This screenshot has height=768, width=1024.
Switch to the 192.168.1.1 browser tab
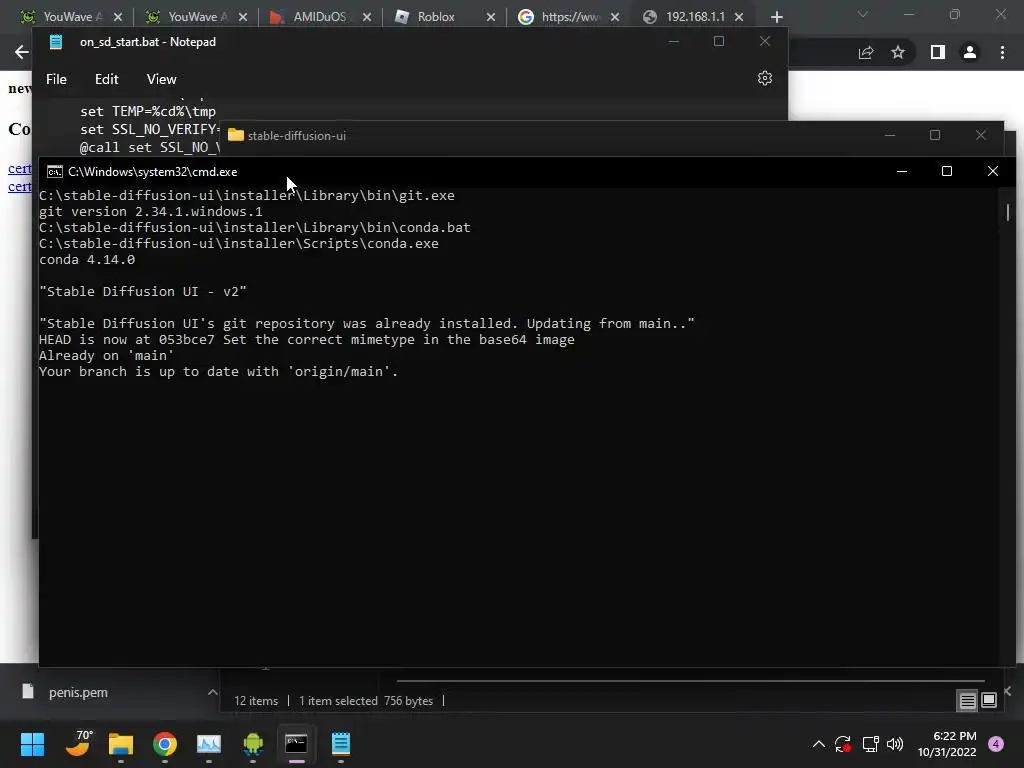coord(694,17)
